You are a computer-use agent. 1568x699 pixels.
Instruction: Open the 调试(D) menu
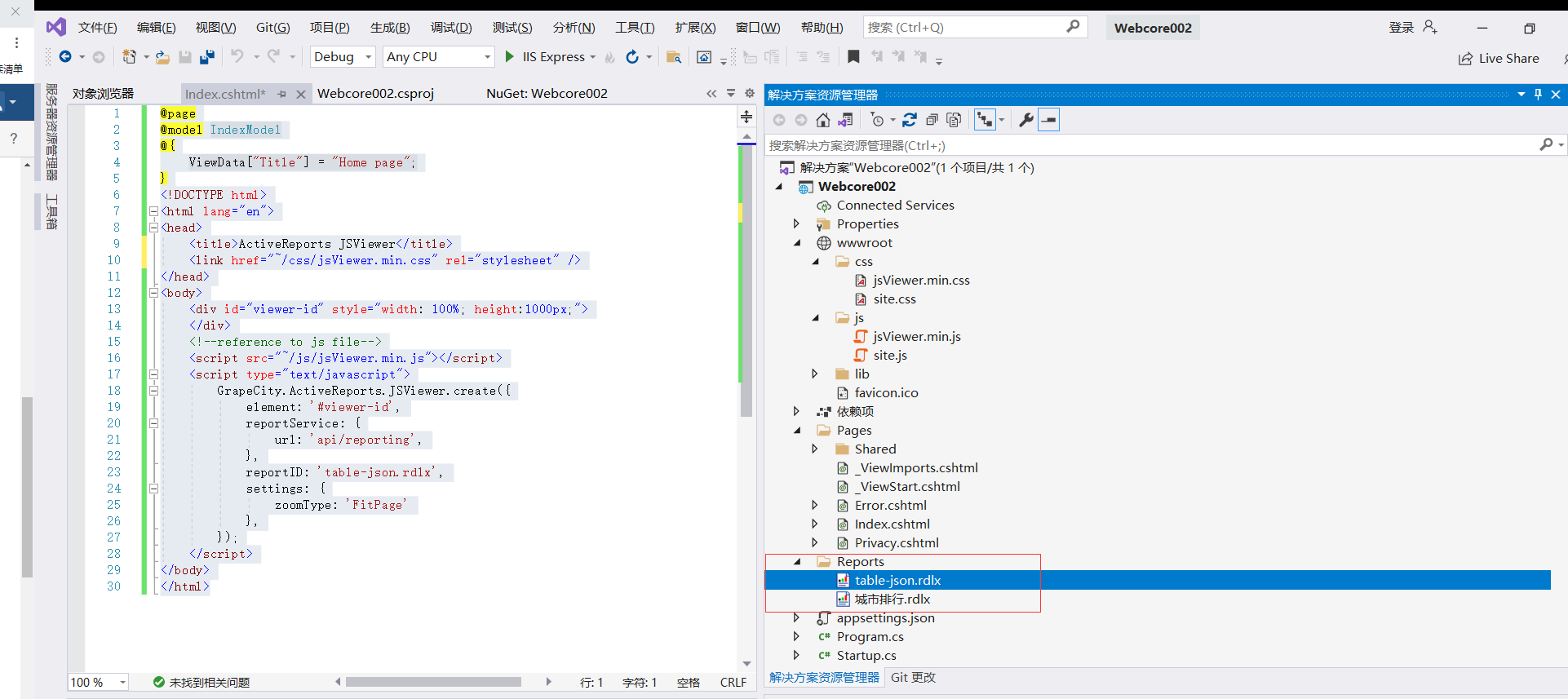click(x=451, y=28)
